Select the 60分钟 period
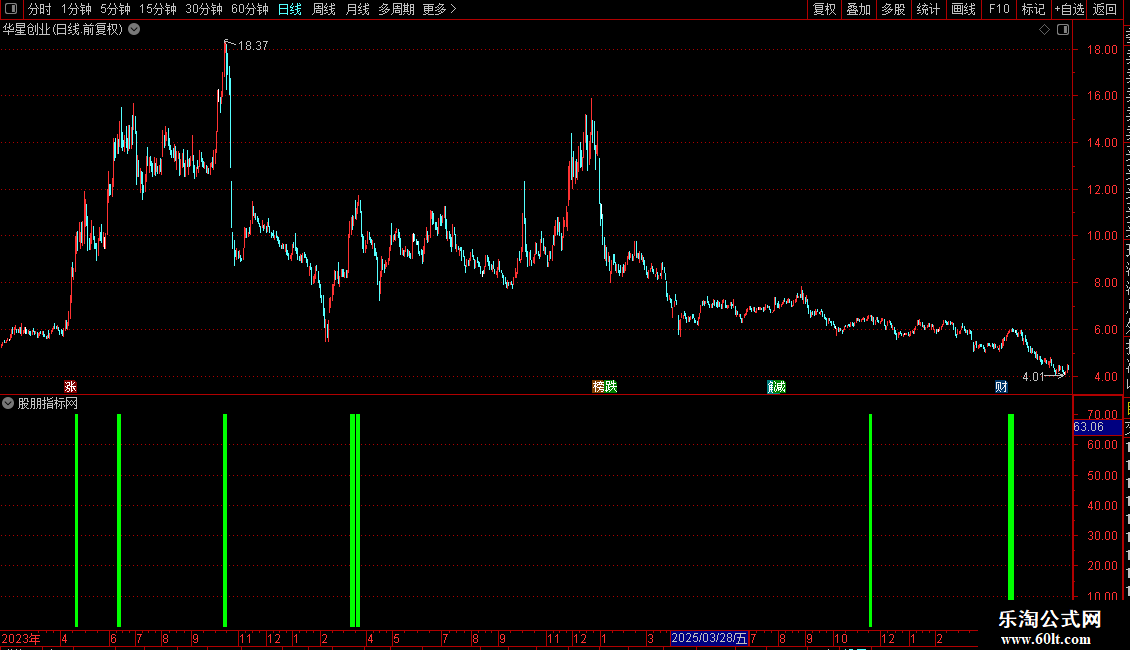Screen dimensions: 1130x650 pos(250,9)
